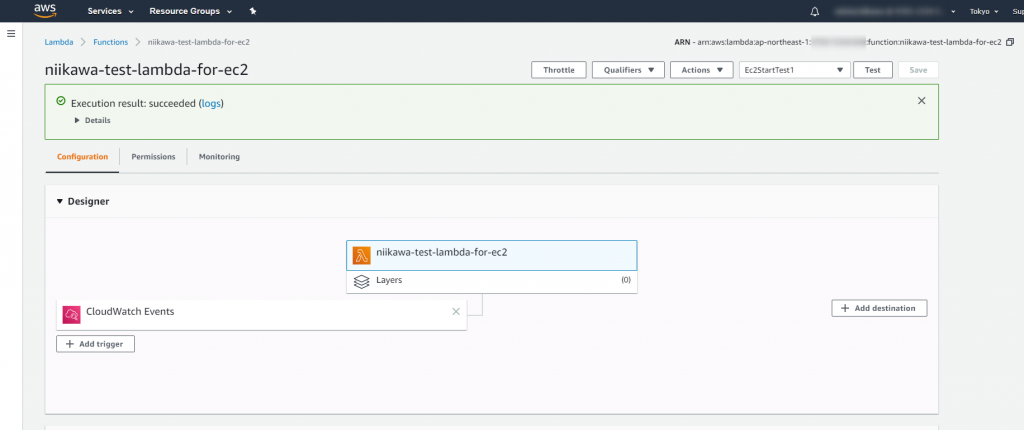Go to the Lambda breadcrumb link
1024x430 pixels.
[x=59, y=42]
